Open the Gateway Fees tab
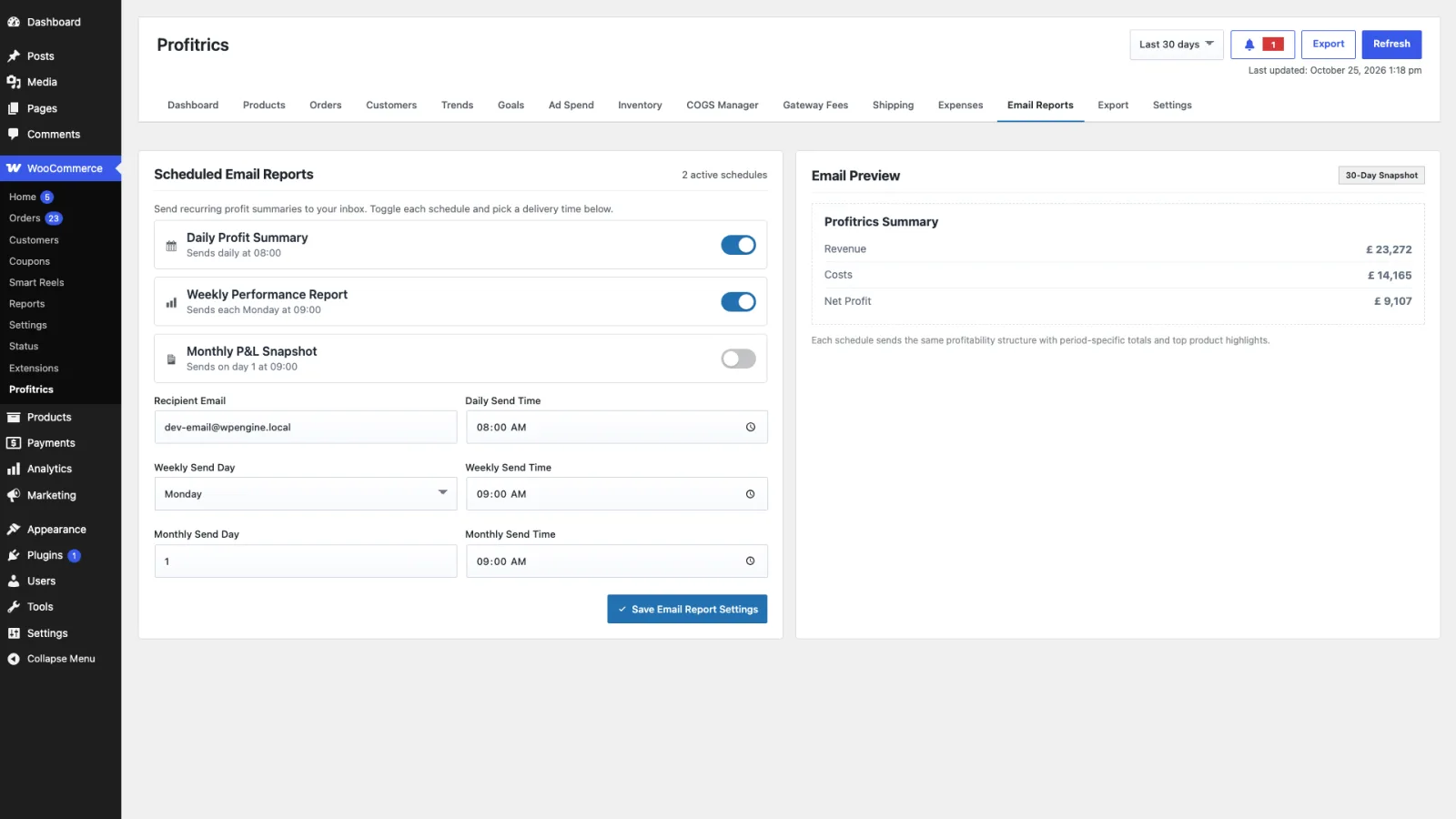The width and height of the screenshot is (1456, 819). 815,106
